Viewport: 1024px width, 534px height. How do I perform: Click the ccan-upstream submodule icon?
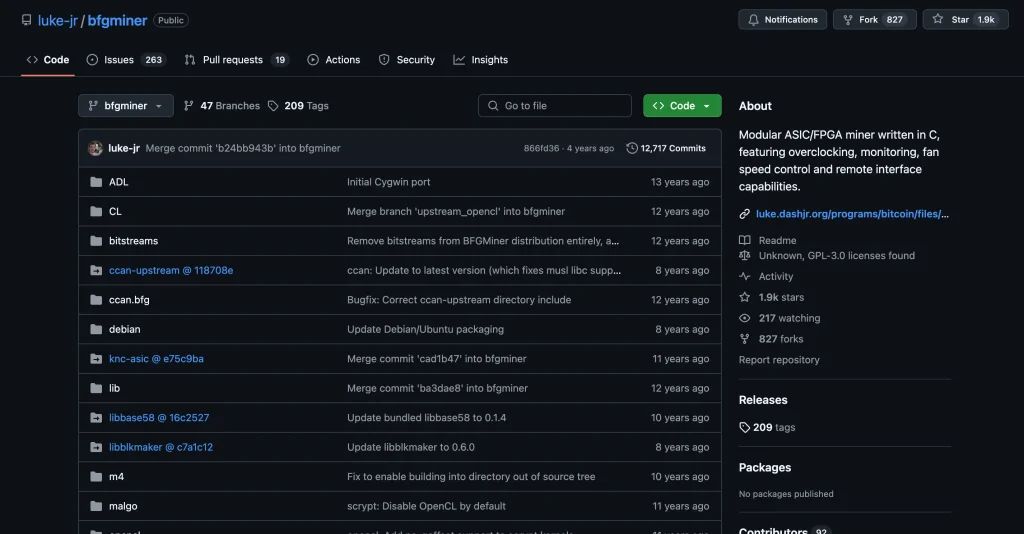96,270
